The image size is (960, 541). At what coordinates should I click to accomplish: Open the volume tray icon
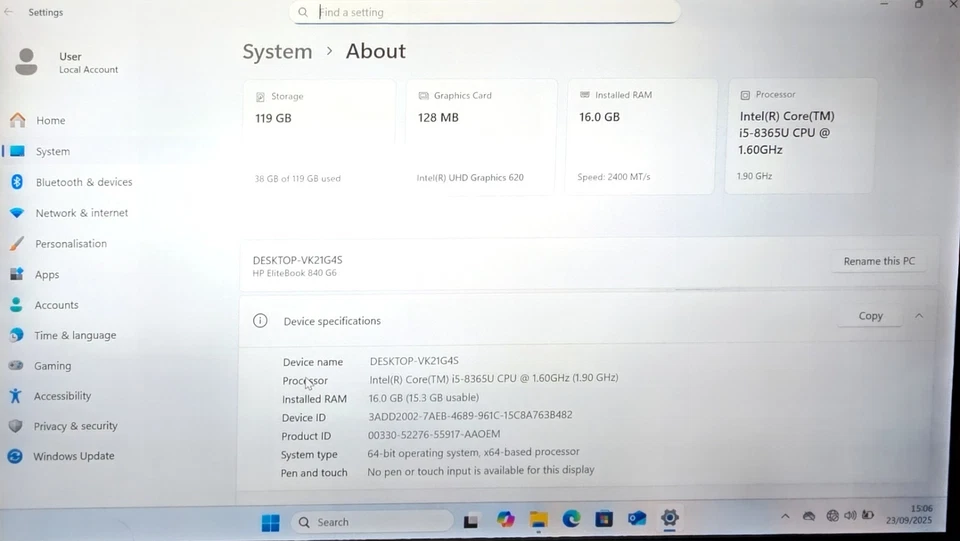[x=850, y=515]
